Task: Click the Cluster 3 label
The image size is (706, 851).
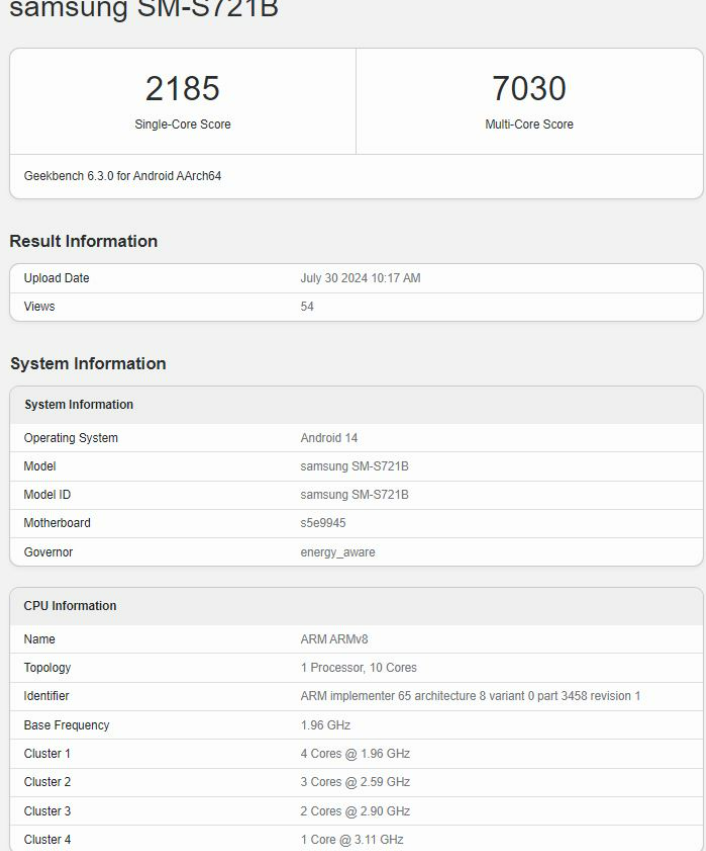Action: point(47,811)
